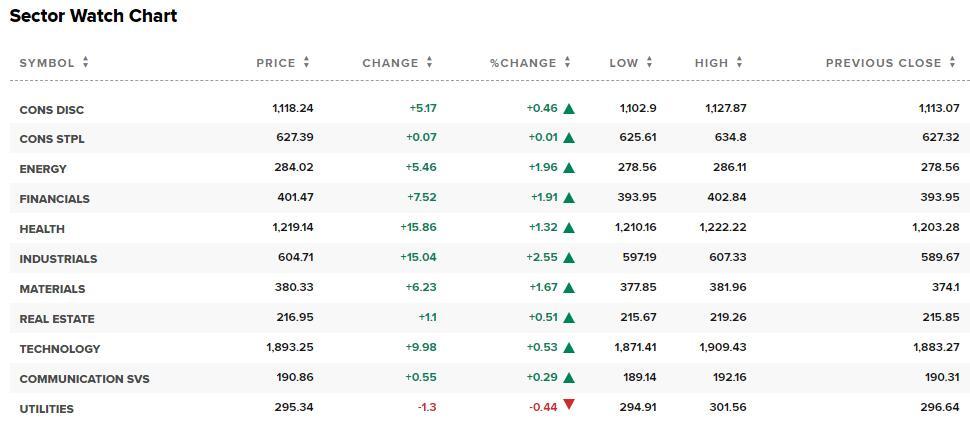The width and height of the screenshot is (970, 428).
Task: Click the MATERIALS sector symbol
Action: click(52, 289)
